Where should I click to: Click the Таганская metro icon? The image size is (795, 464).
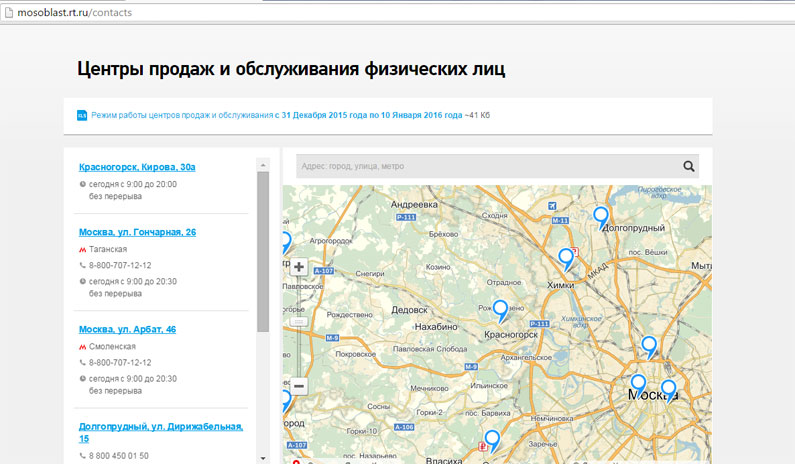[x=82, y=249]
